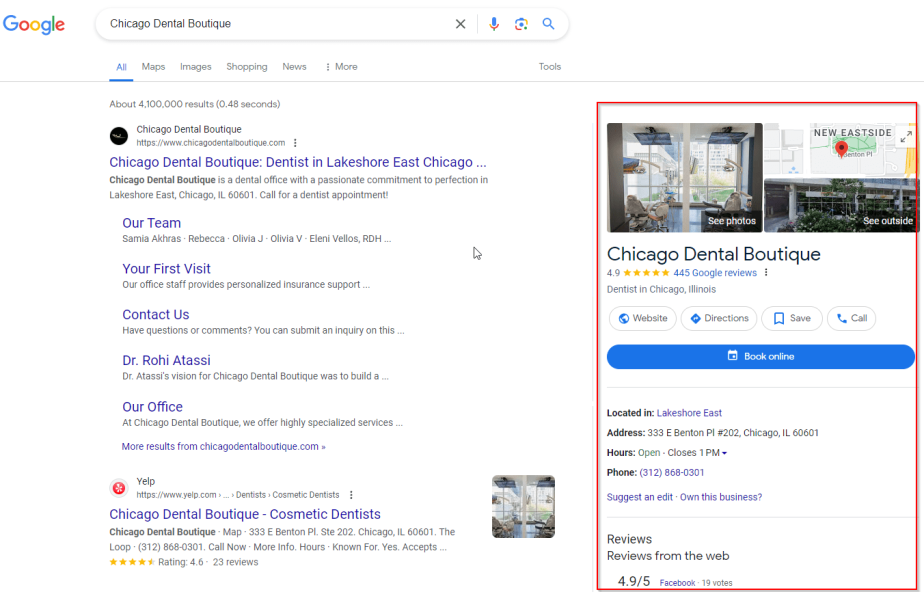Image resolution: width=924 pixels, height=592 pixels.
Task: Submit search with magnifying glass icon
Action: pyautogui.click(x=549, y=24)
